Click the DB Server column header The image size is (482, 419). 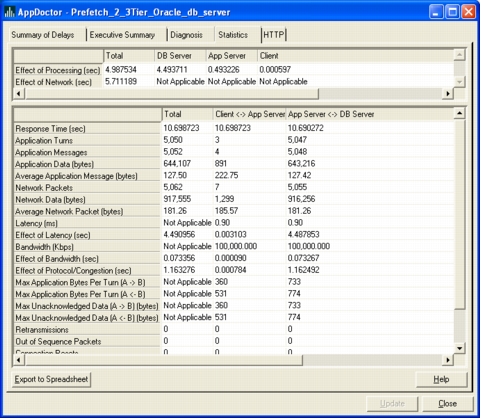tap(180, 56)
